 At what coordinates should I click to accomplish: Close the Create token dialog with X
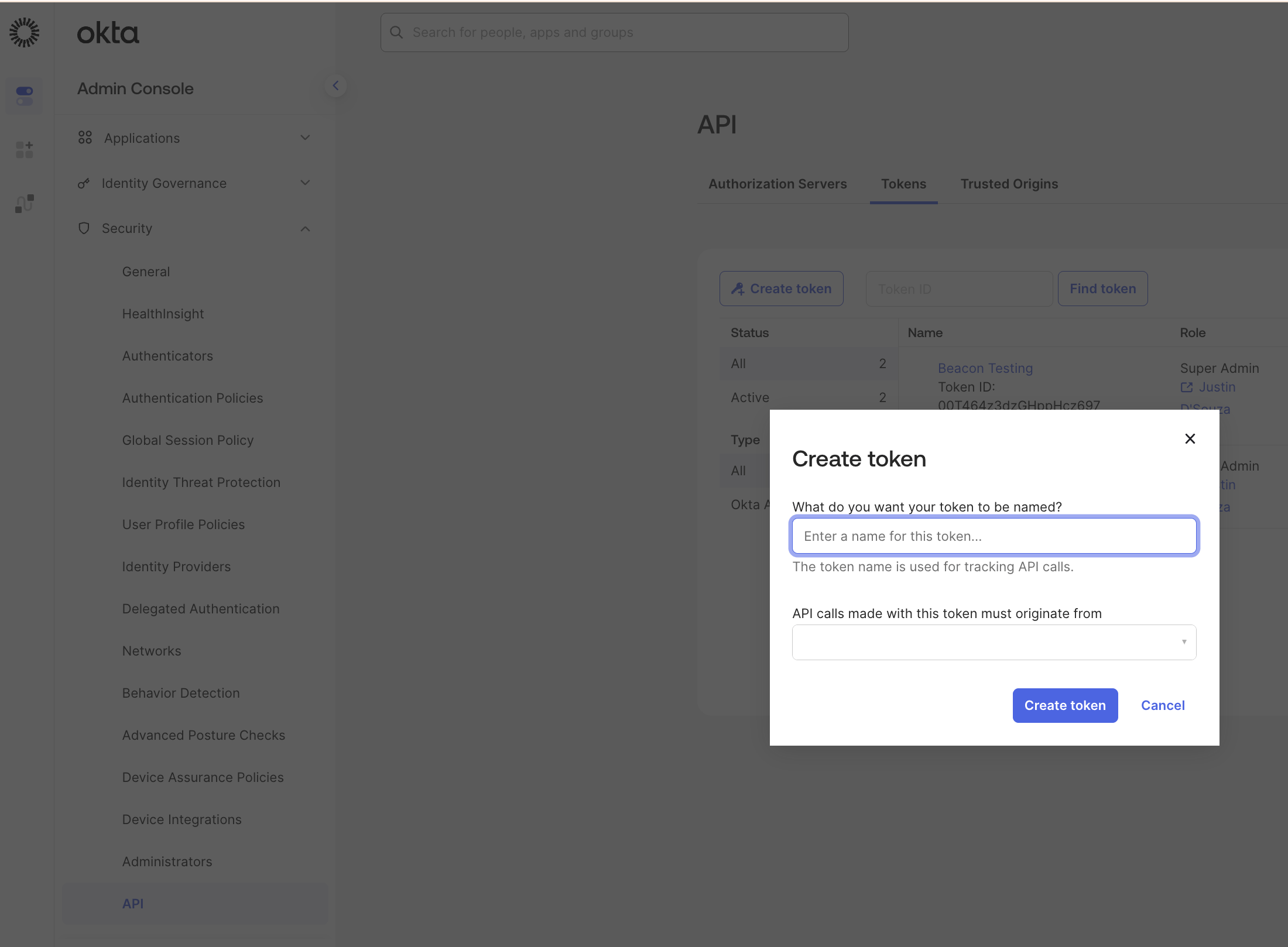(x=1190, y=438)
